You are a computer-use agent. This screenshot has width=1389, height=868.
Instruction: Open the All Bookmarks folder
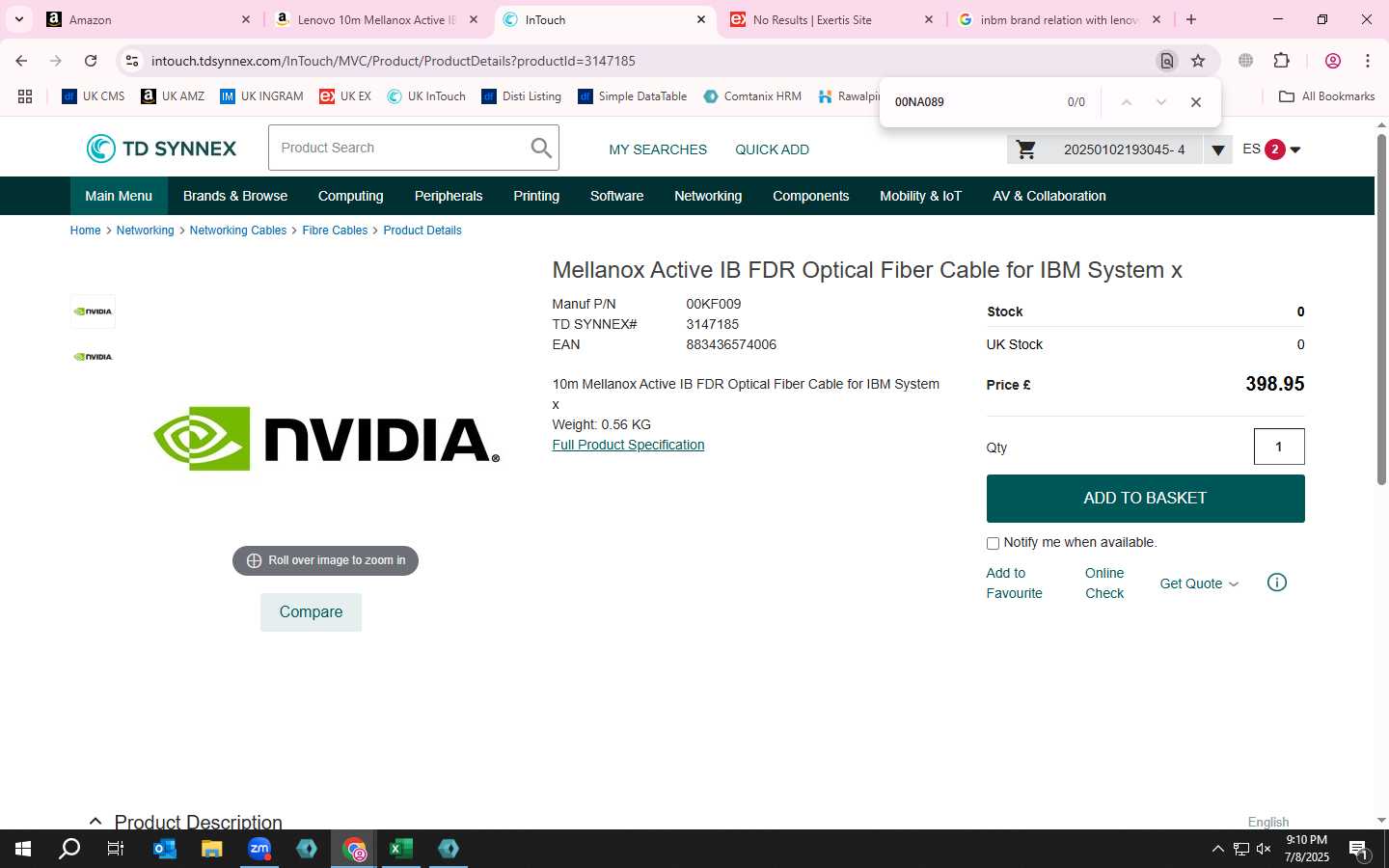tap(1326, 96)
